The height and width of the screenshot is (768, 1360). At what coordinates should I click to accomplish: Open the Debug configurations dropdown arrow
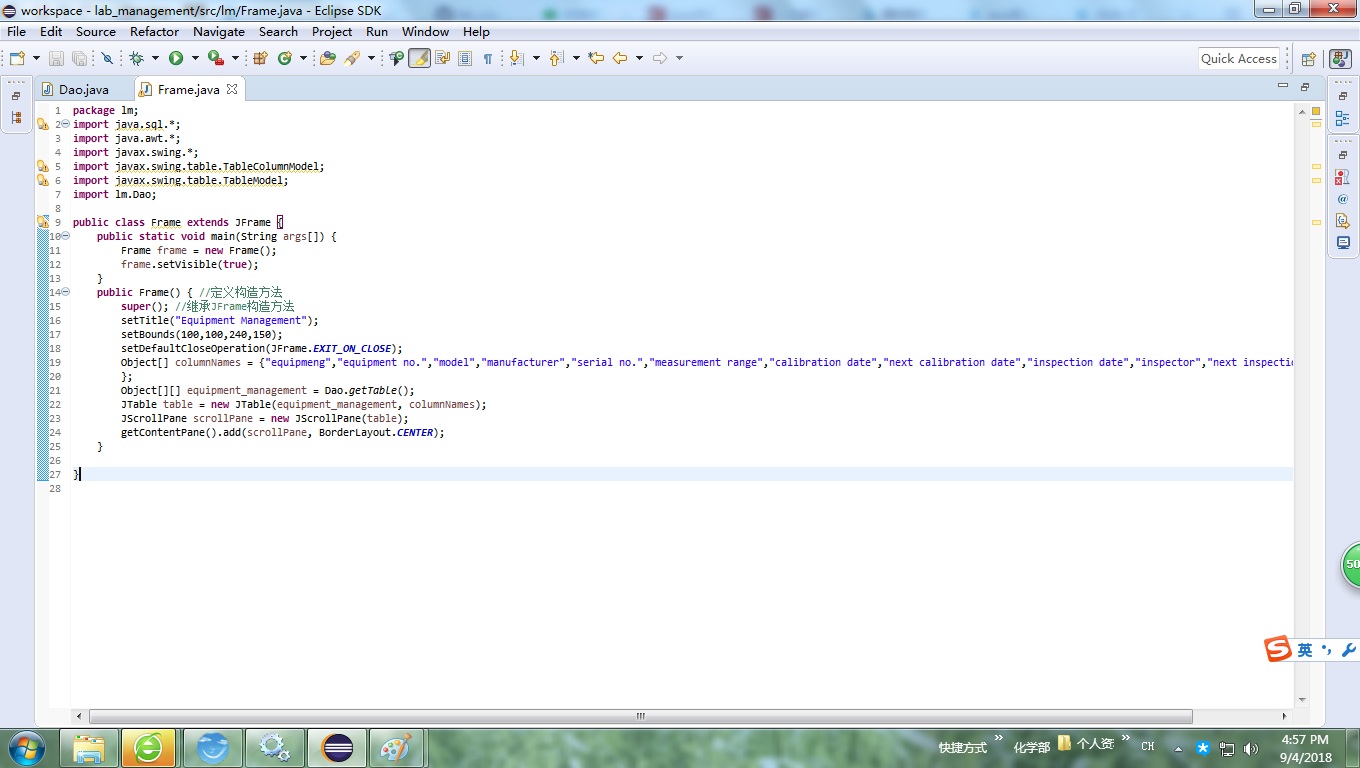(x=155, y=58)
